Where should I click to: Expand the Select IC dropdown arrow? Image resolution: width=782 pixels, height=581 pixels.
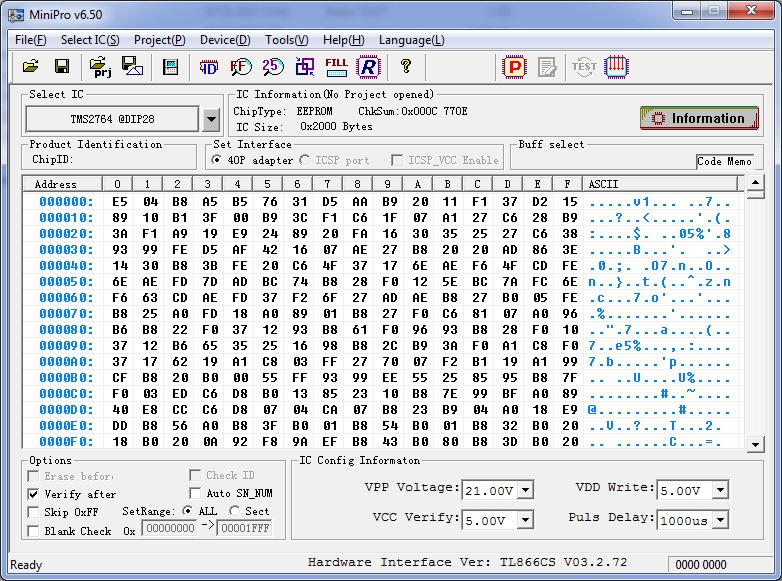tap(211, 119)
